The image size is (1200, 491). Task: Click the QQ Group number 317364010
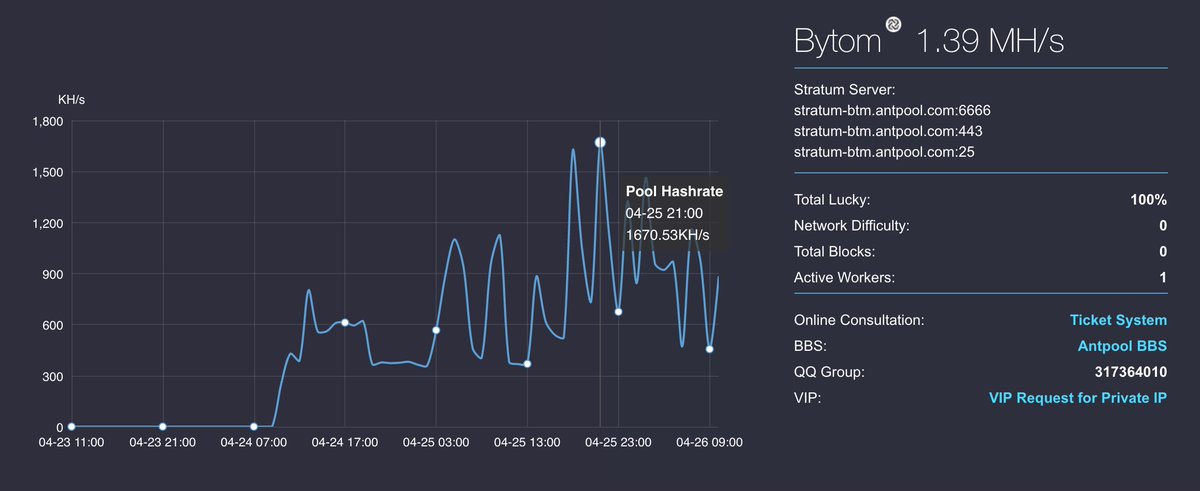click(x=1131, y=372)
